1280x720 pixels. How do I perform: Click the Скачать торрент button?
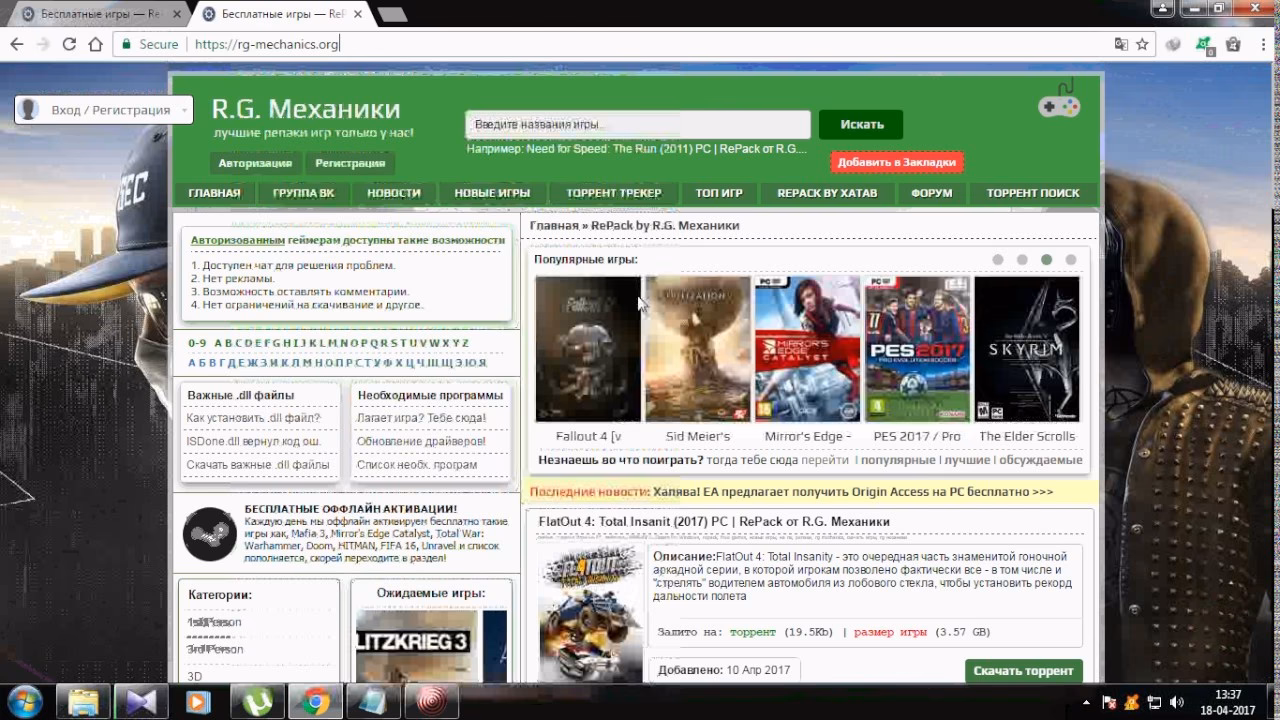click(x=1023, y=670)
